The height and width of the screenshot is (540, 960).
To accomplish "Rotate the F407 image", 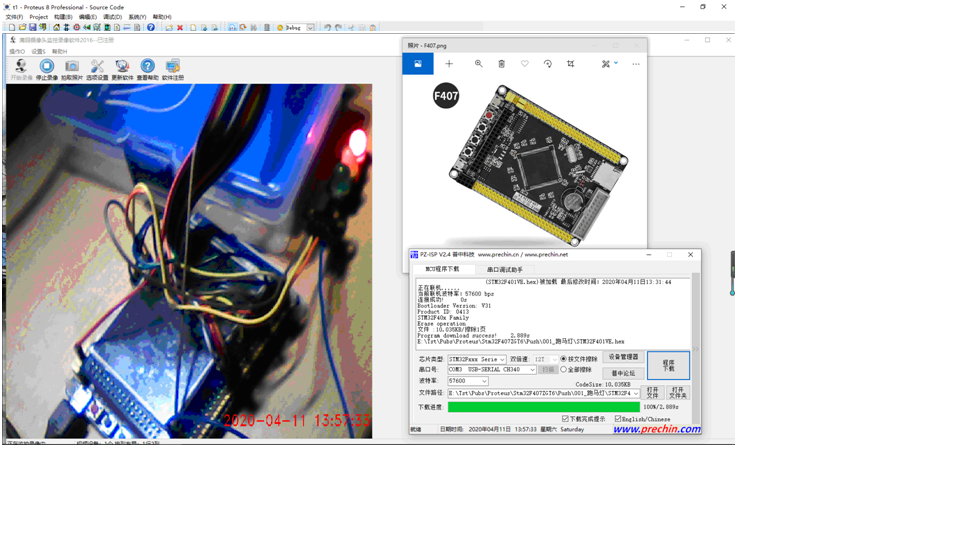I will pyautogui.click(x=547, y=64).
